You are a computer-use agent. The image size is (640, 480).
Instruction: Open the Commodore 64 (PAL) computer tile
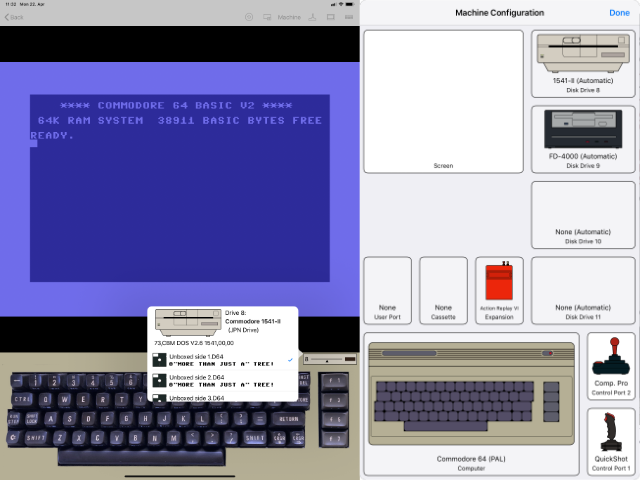[x=470, y=405]
